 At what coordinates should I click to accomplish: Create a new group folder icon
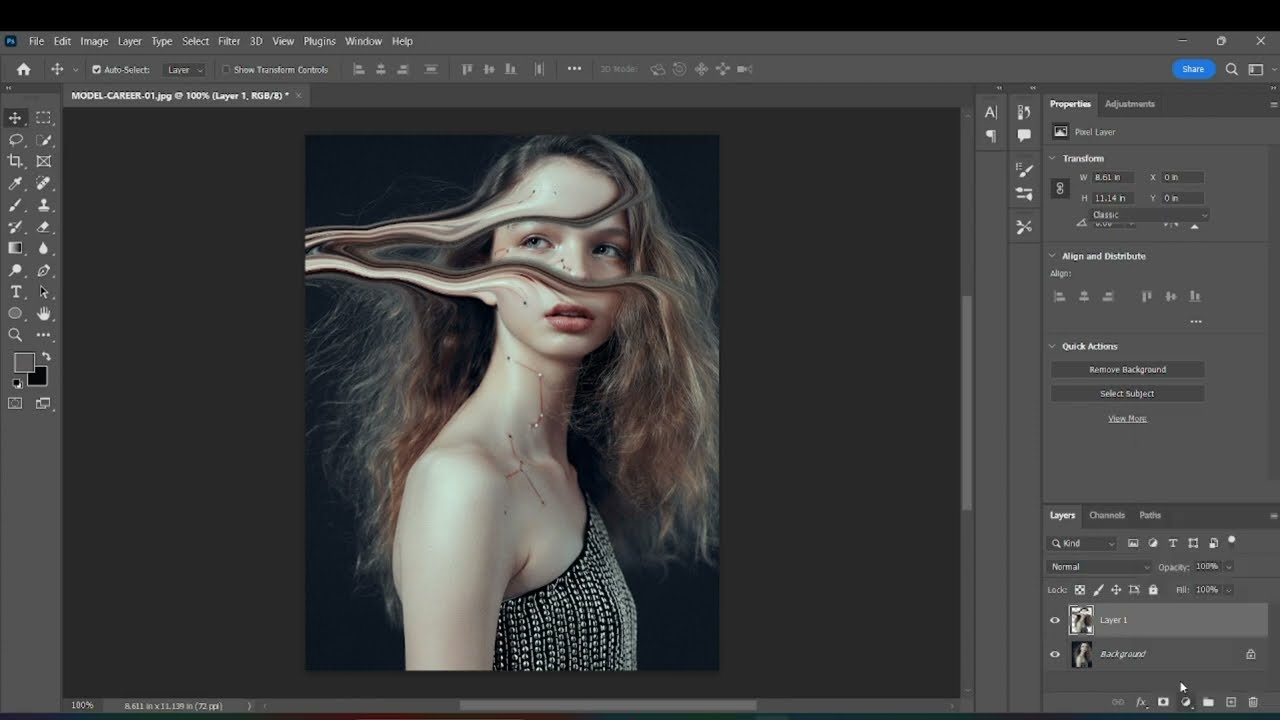pos(1208,702)
